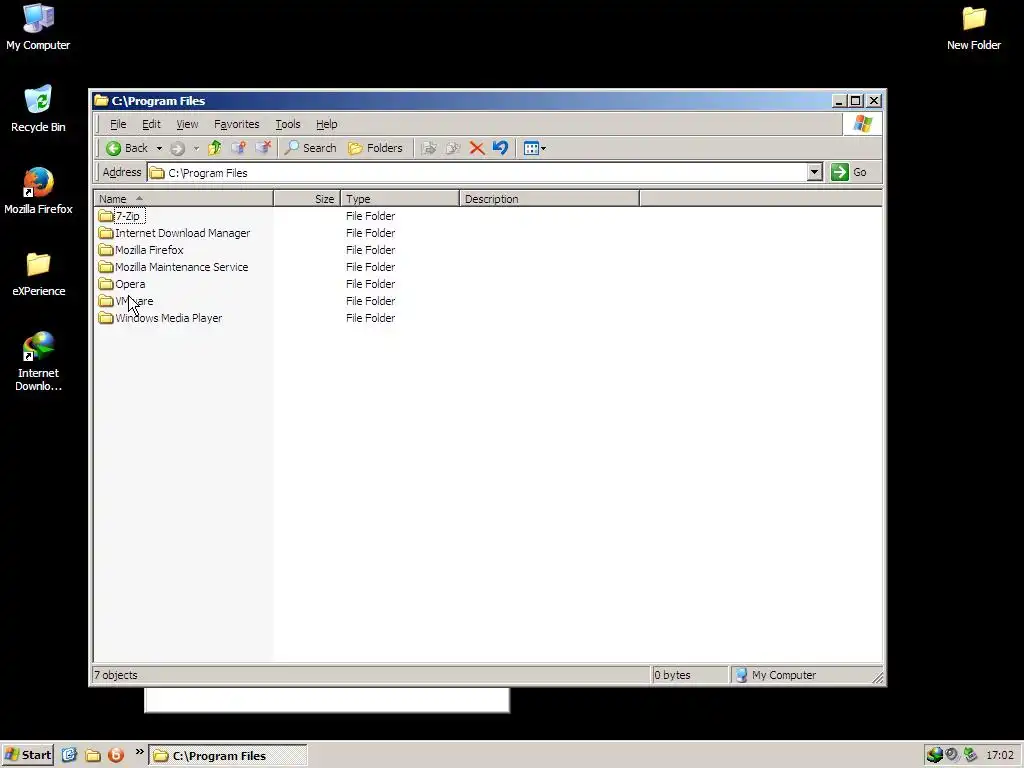Click the red Delete icon
This screenshot has width=1024, height=768.
(477, 148)
